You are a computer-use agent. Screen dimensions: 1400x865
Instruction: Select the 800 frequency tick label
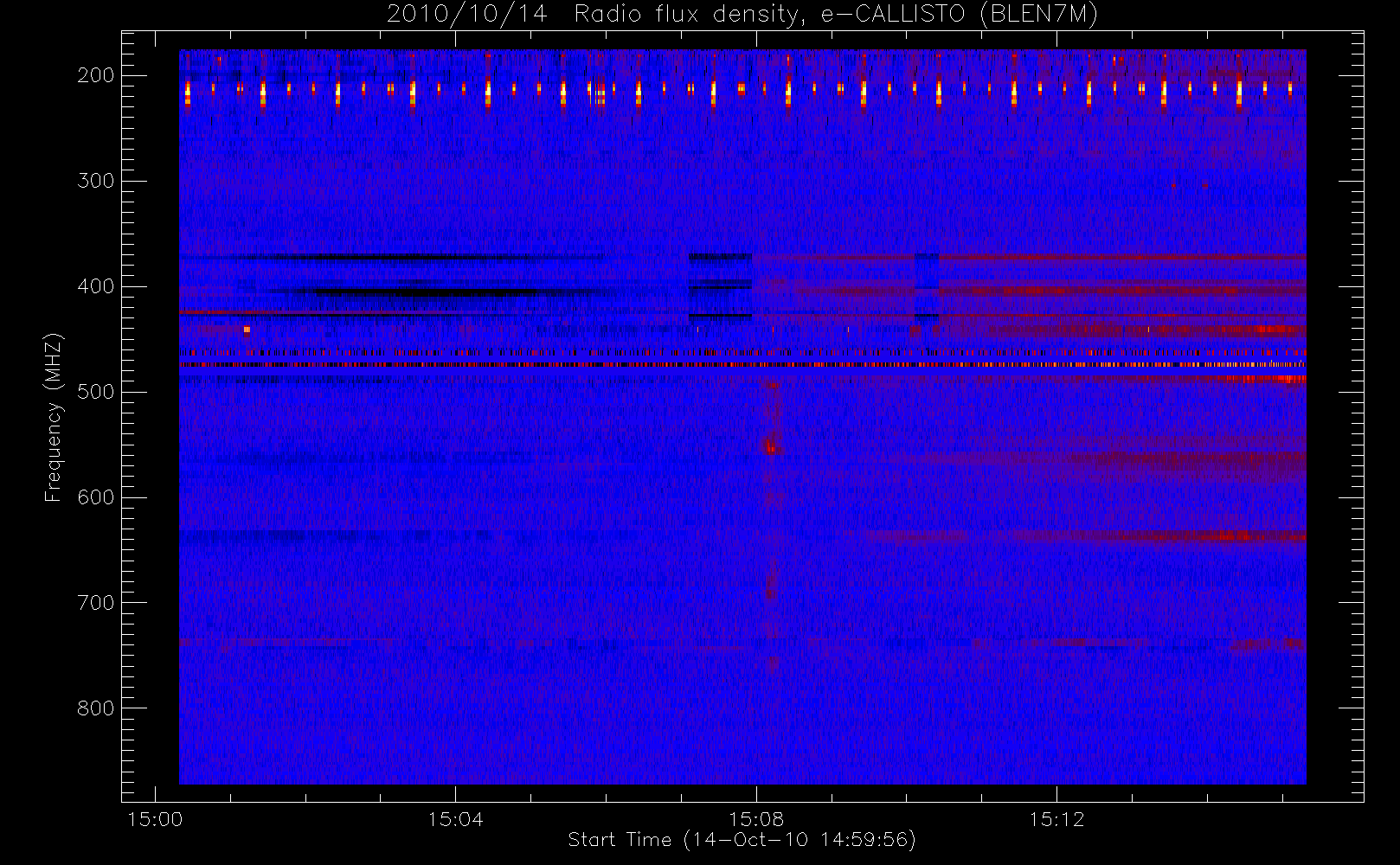point(96,708)
